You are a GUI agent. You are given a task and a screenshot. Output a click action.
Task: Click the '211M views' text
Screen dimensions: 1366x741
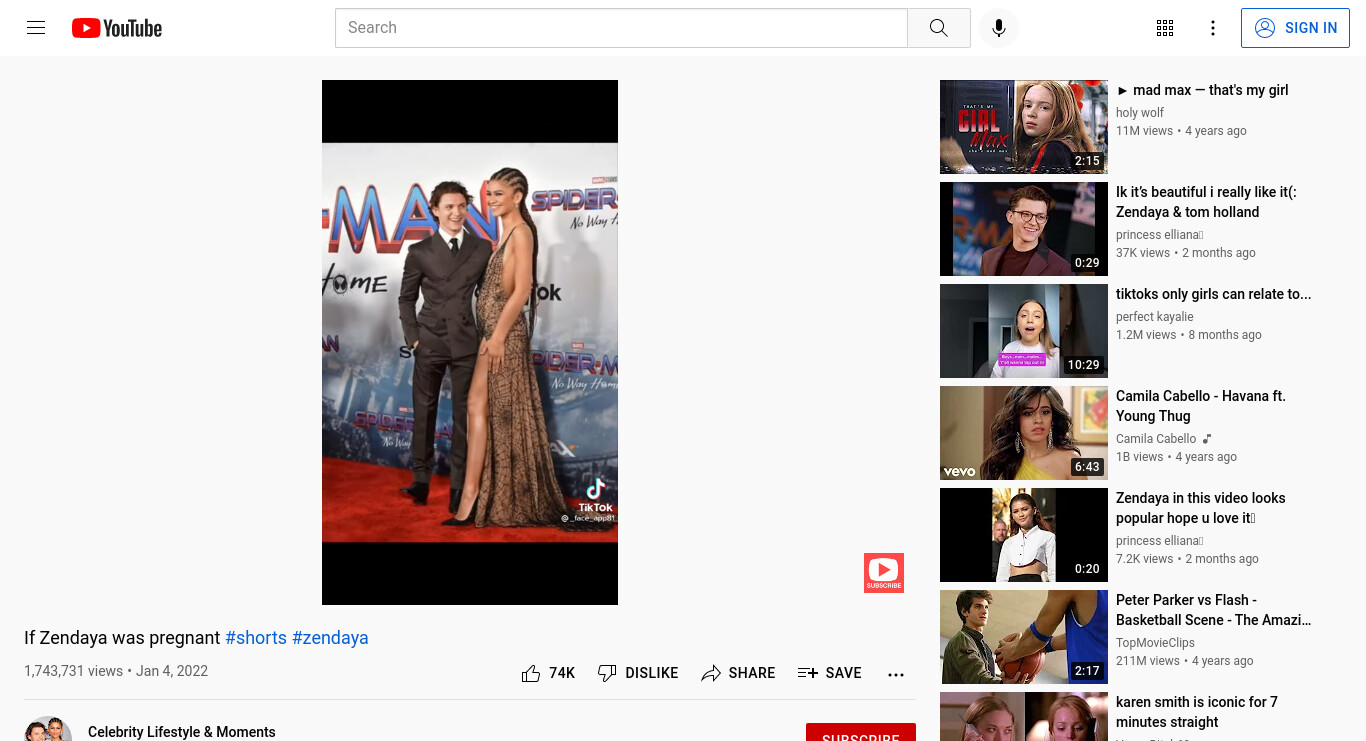coord(1148,661)
